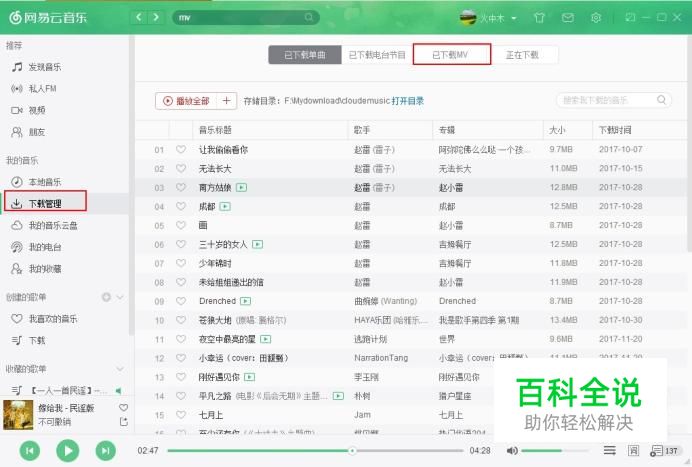Open the storage folder via 打开目录
The height and width of the screenshot is (467, 692).
(407, 101)
